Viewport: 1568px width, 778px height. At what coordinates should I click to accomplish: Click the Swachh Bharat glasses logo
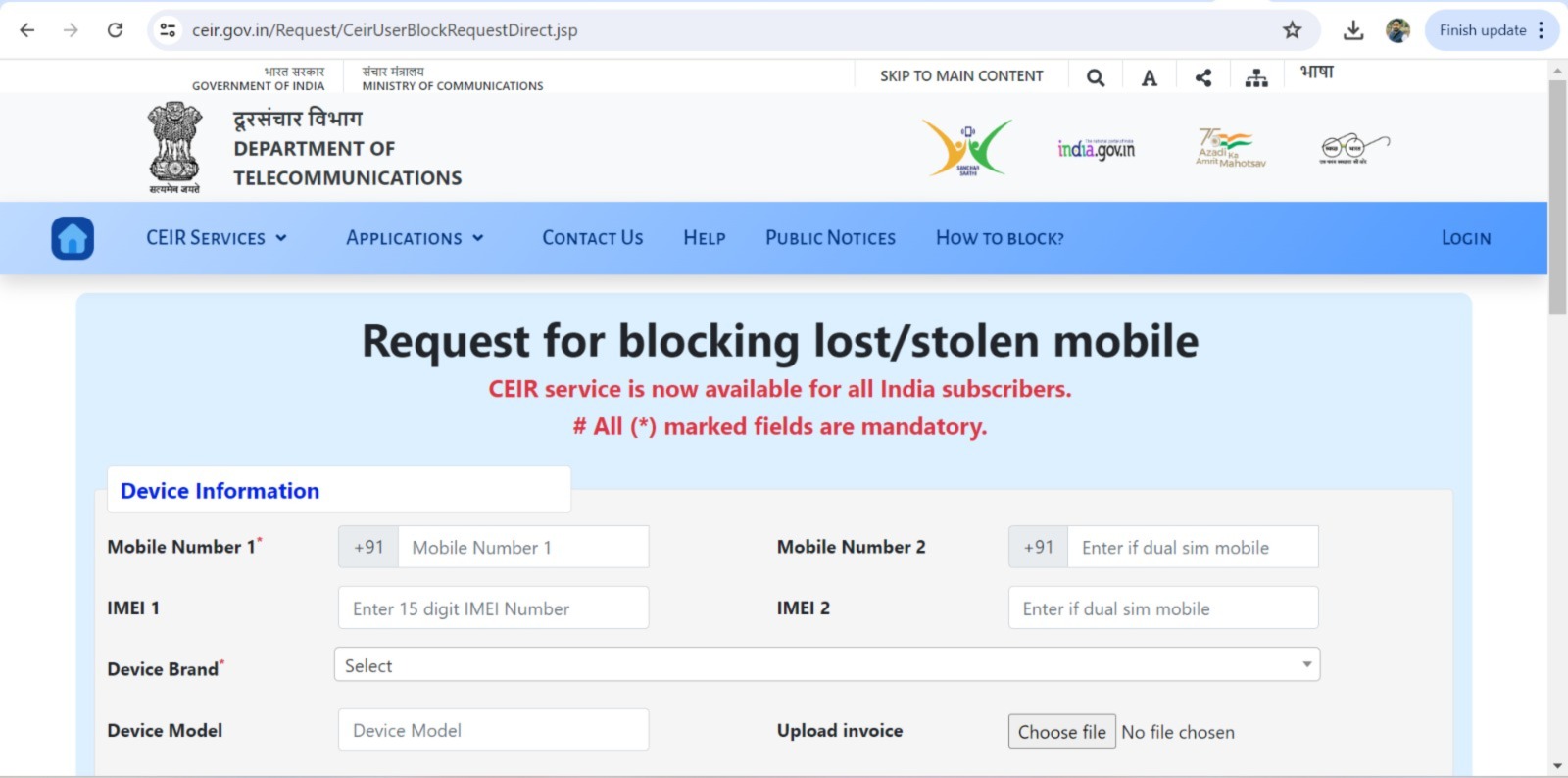click(1349, 147)
